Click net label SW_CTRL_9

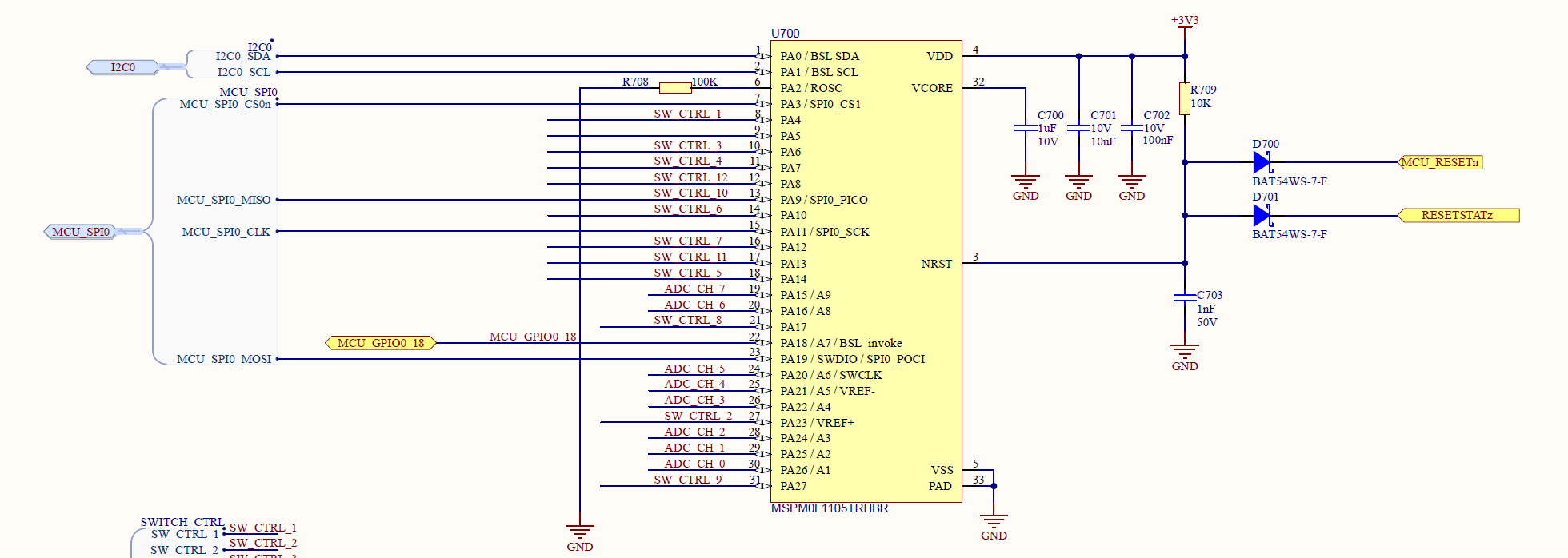tap(688, 480)
